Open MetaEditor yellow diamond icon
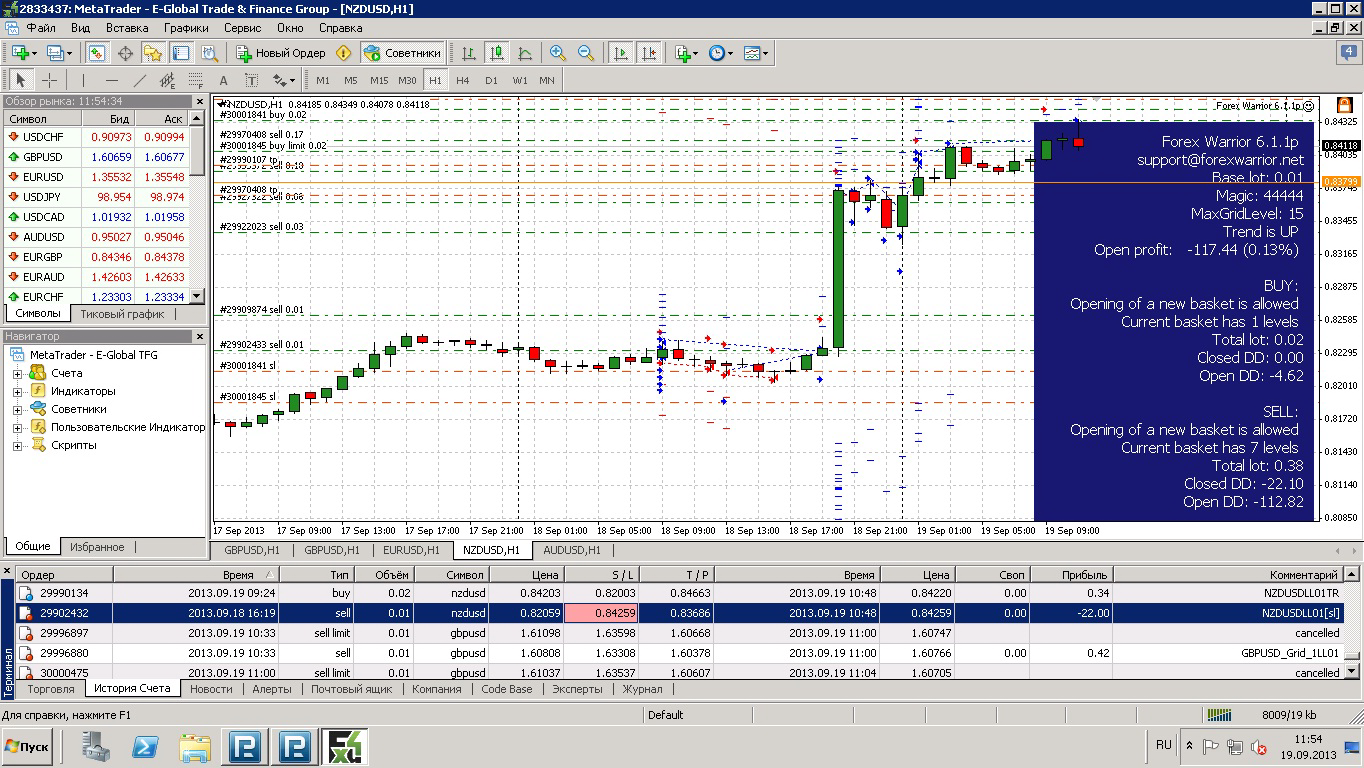 click(x=344, y=53)
